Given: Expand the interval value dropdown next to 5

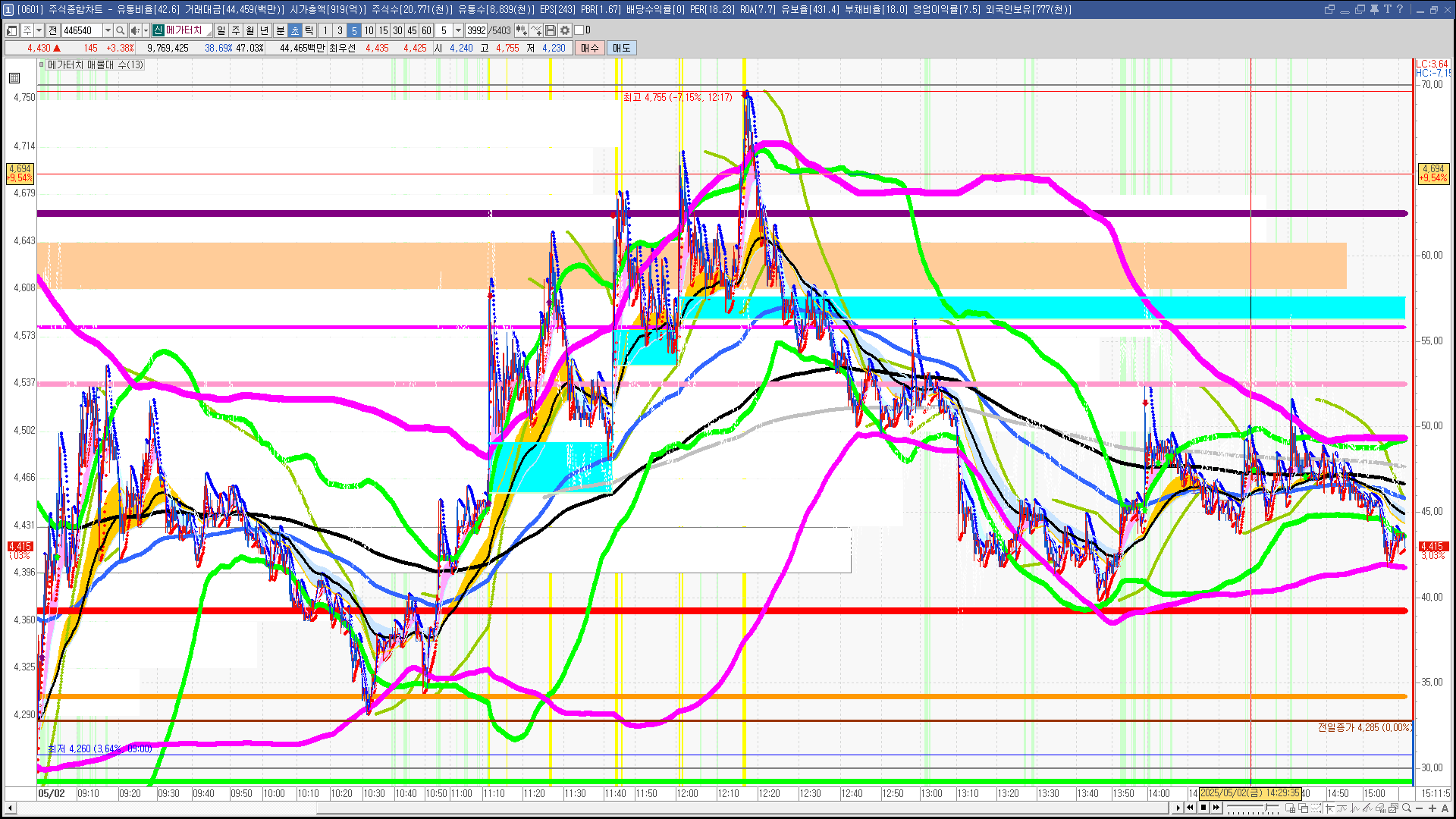Looking at the screenshot, I should 458,30.
